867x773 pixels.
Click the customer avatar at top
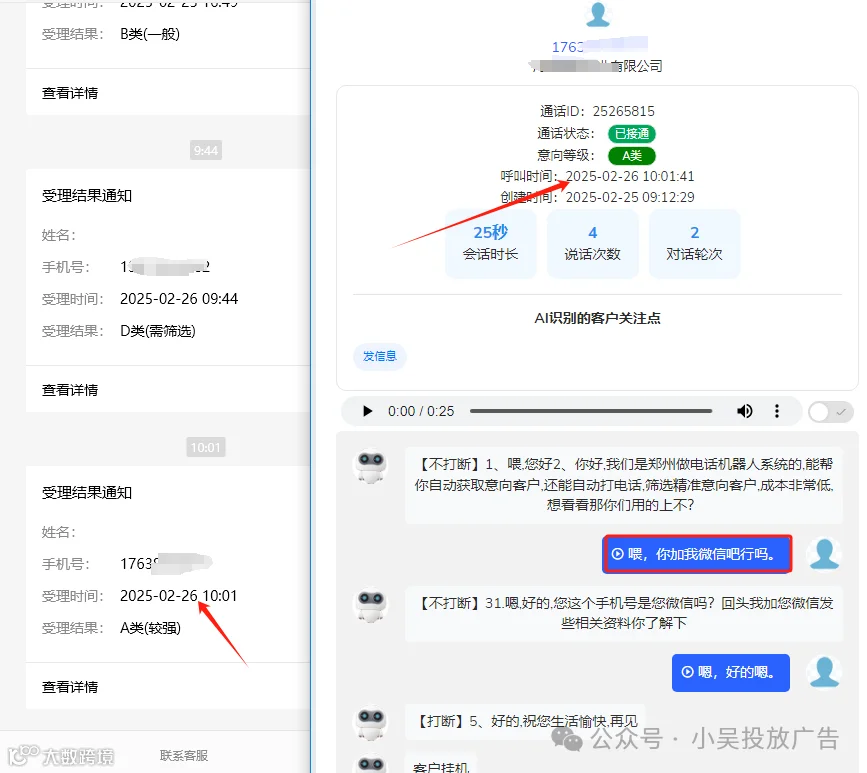click(x=597, y=15)
